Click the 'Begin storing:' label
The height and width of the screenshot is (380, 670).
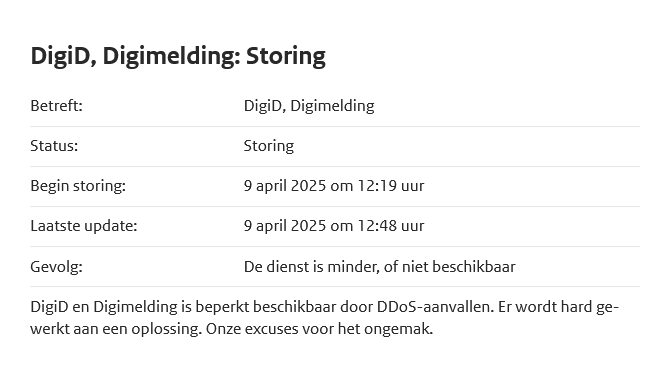(x=78, y=186)
